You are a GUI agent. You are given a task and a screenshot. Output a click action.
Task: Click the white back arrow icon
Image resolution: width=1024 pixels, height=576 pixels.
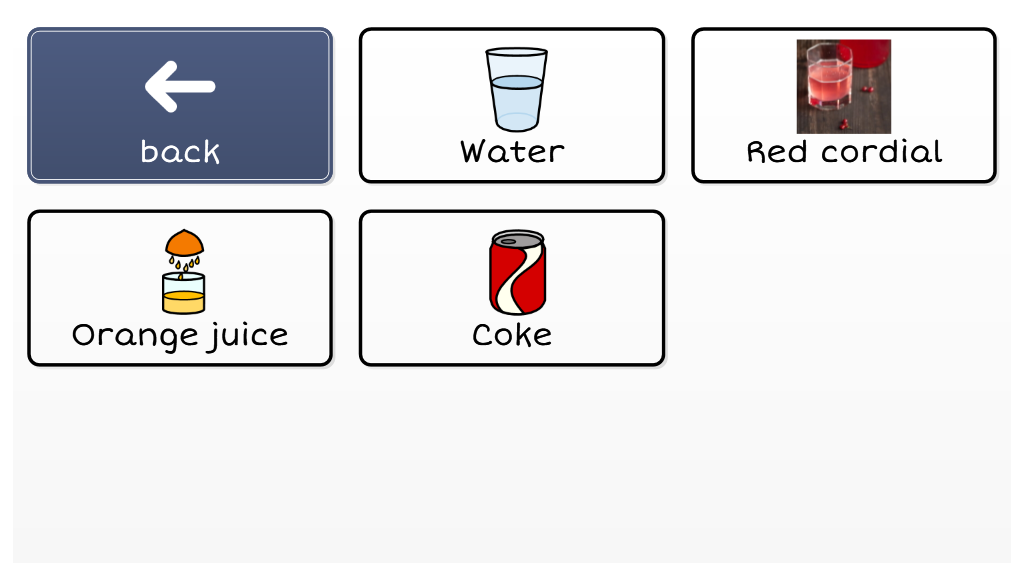click(180, 86)
